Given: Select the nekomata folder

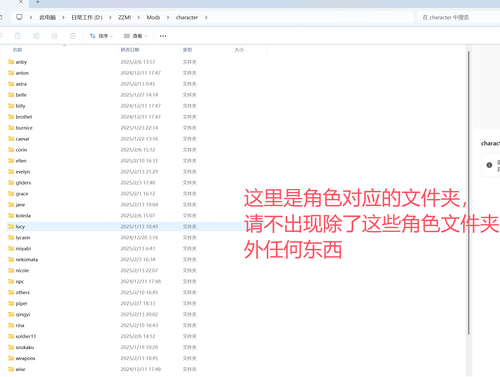Looking at the screenshot, I should (27, 259).
